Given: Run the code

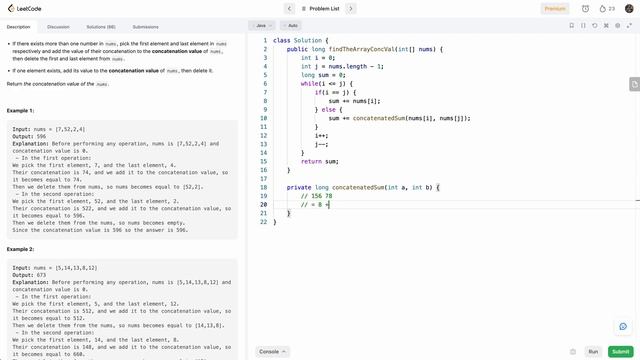Looking at the screenshot, I should tap(593, 351).
